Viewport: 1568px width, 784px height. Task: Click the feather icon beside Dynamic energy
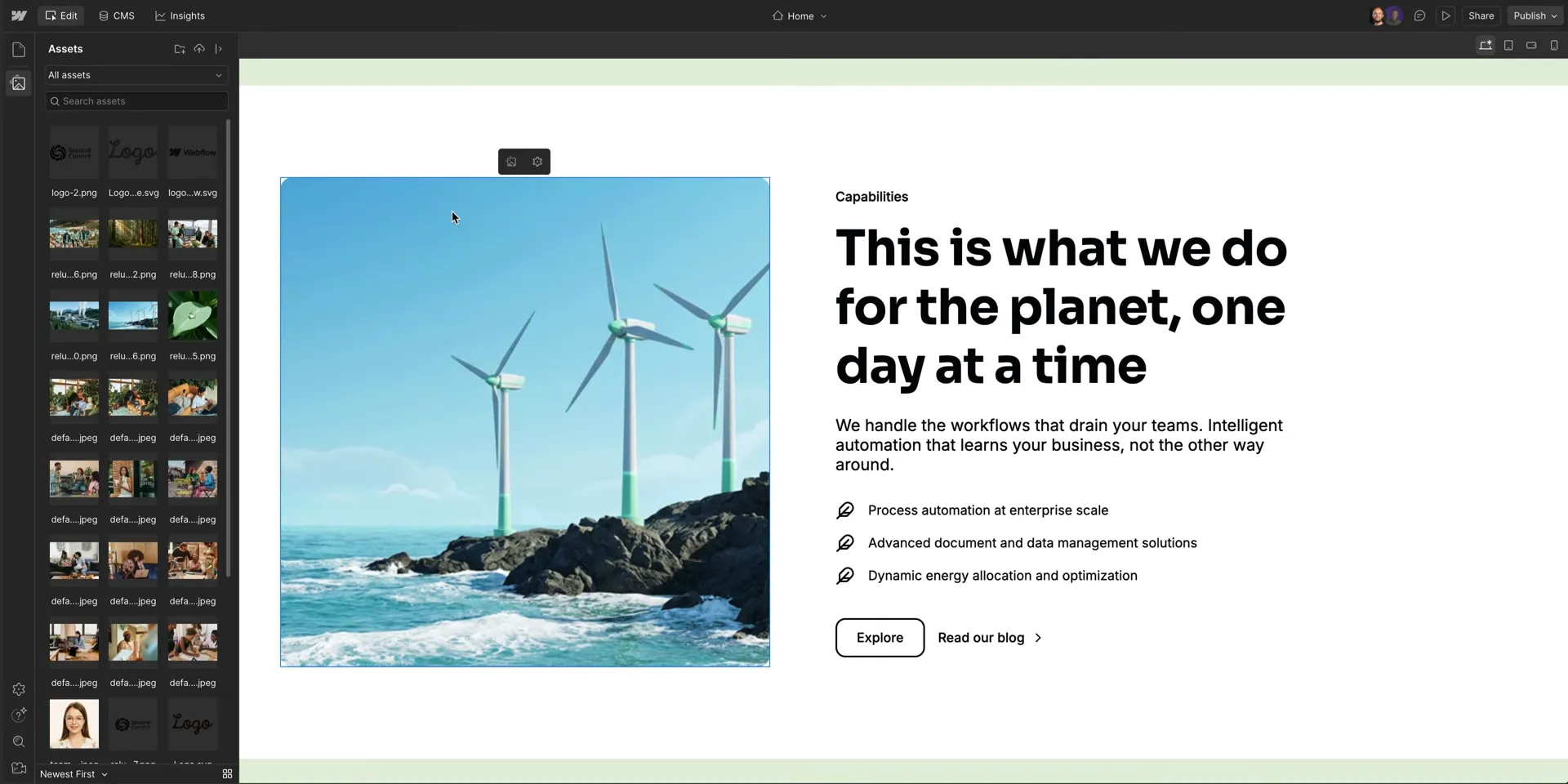click(x=845, y=576)
